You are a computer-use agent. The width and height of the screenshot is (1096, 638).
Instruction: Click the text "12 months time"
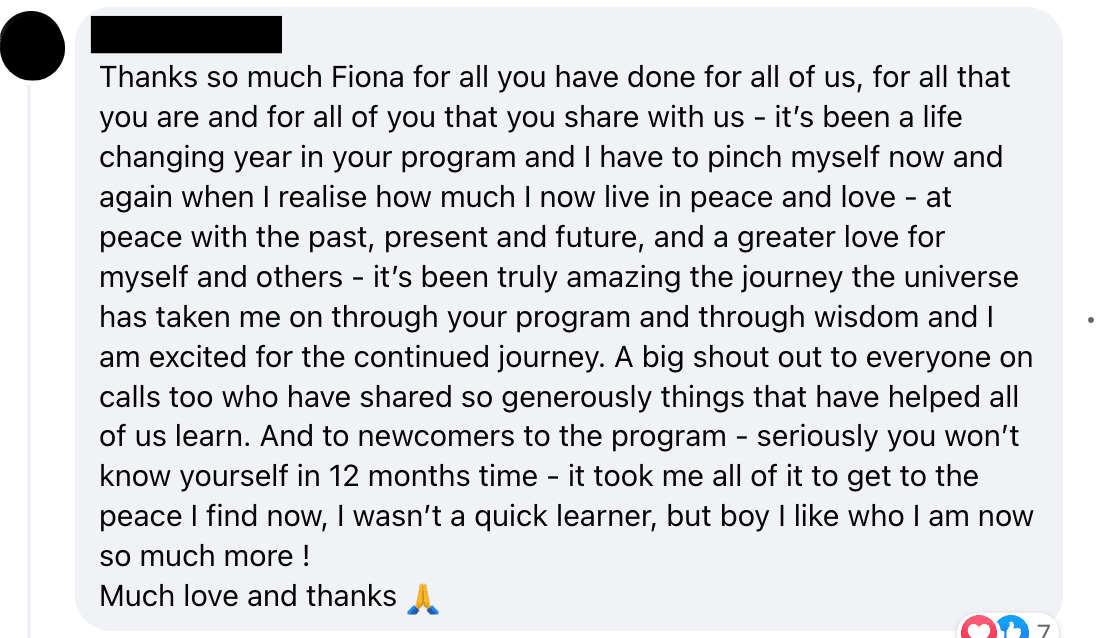click(432, 476)
